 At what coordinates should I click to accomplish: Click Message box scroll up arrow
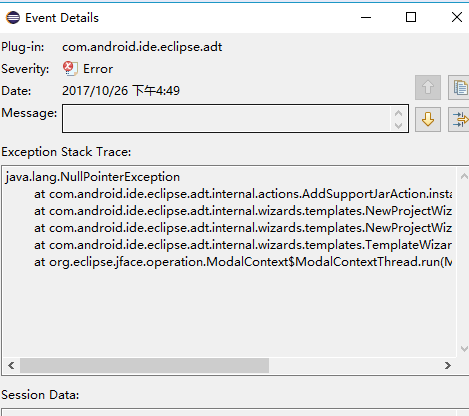(x=398, y=113)
